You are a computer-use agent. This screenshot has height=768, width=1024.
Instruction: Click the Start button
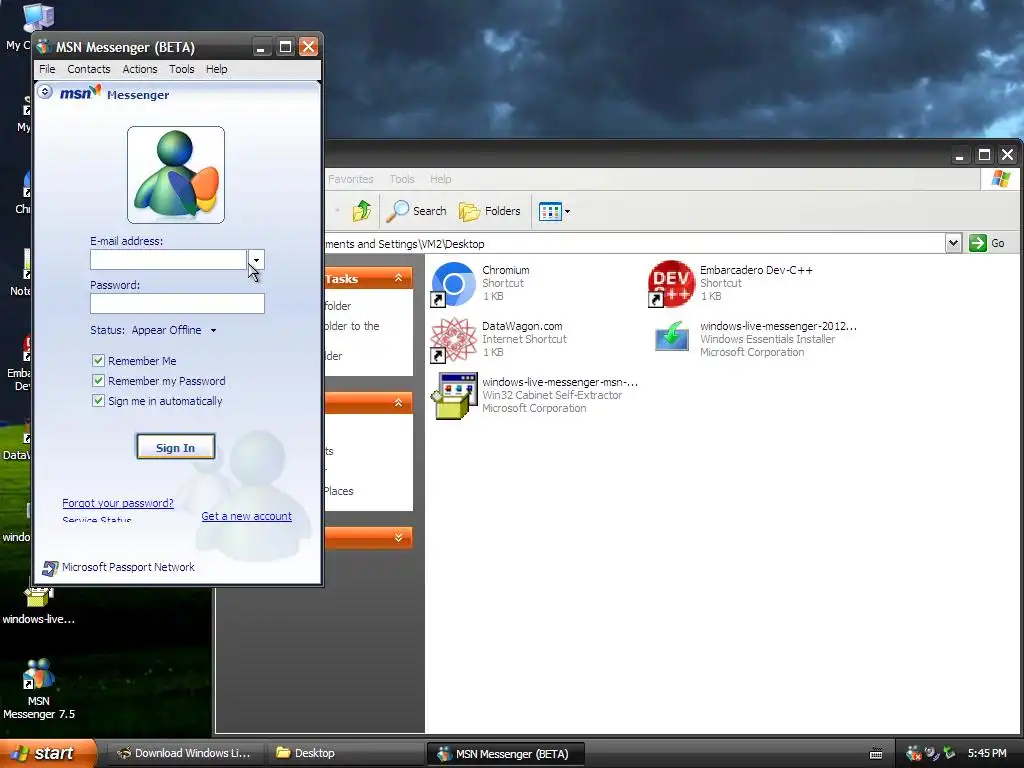point(48,754)
